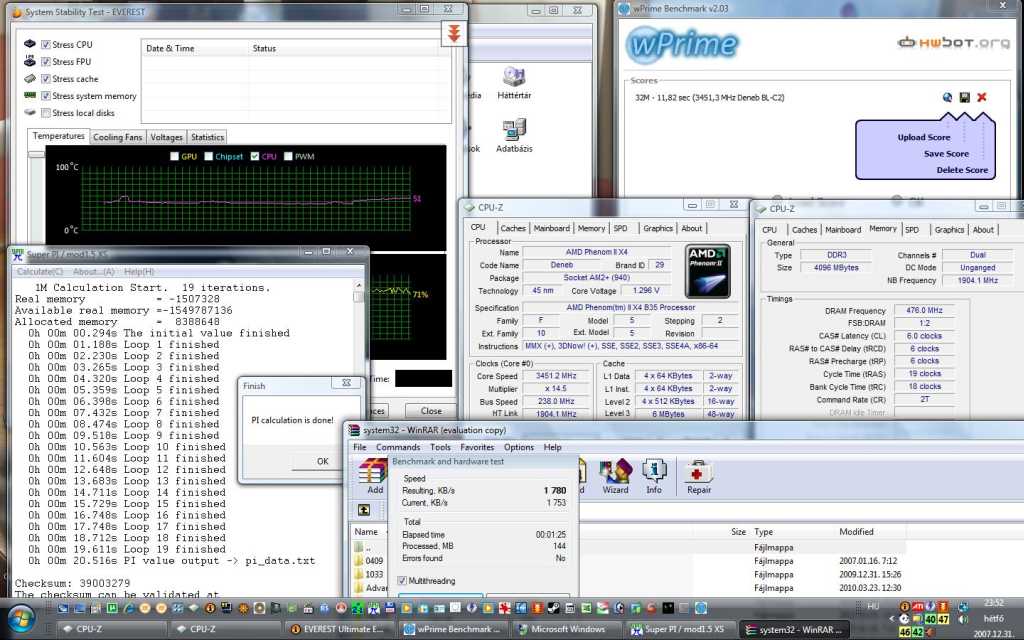Open File menu in WinRAR
Screen dimensions: 1024x640
pos(360,447)
